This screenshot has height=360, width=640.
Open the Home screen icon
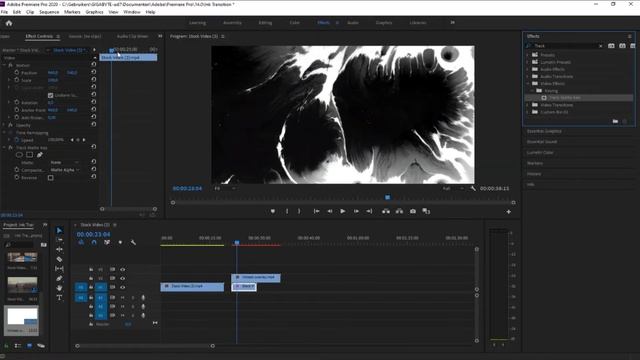click(9, 23)
